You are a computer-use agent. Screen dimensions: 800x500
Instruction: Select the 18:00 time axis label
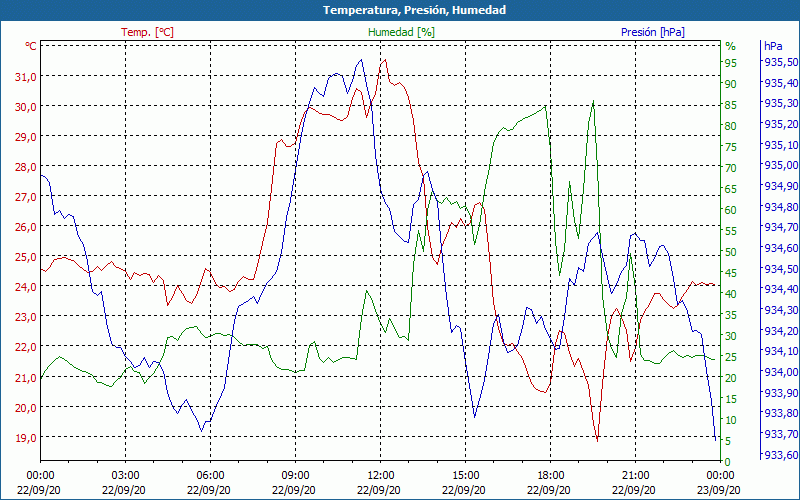point(551,475)
